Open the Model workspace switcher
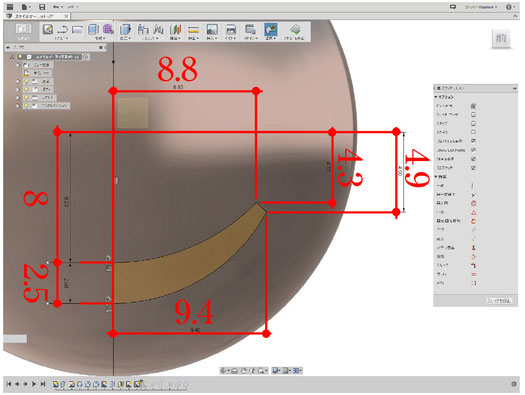525x395 pixels. click(x=23, y=31)
